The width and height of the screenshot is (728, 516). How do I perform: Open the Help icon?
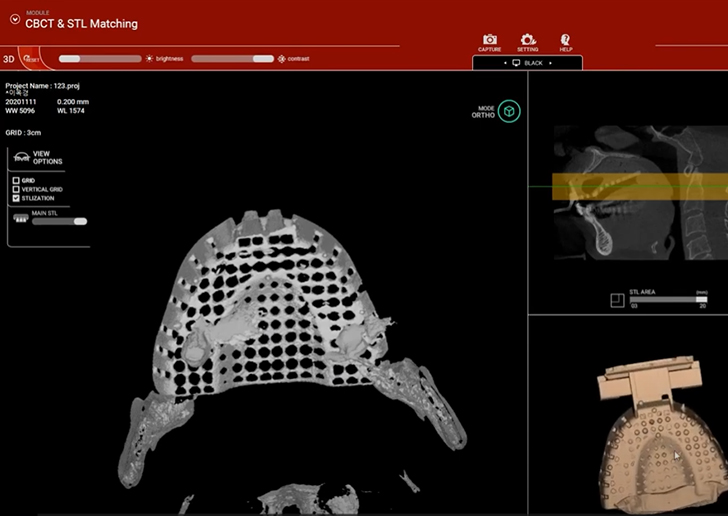(x=566, y=39)
